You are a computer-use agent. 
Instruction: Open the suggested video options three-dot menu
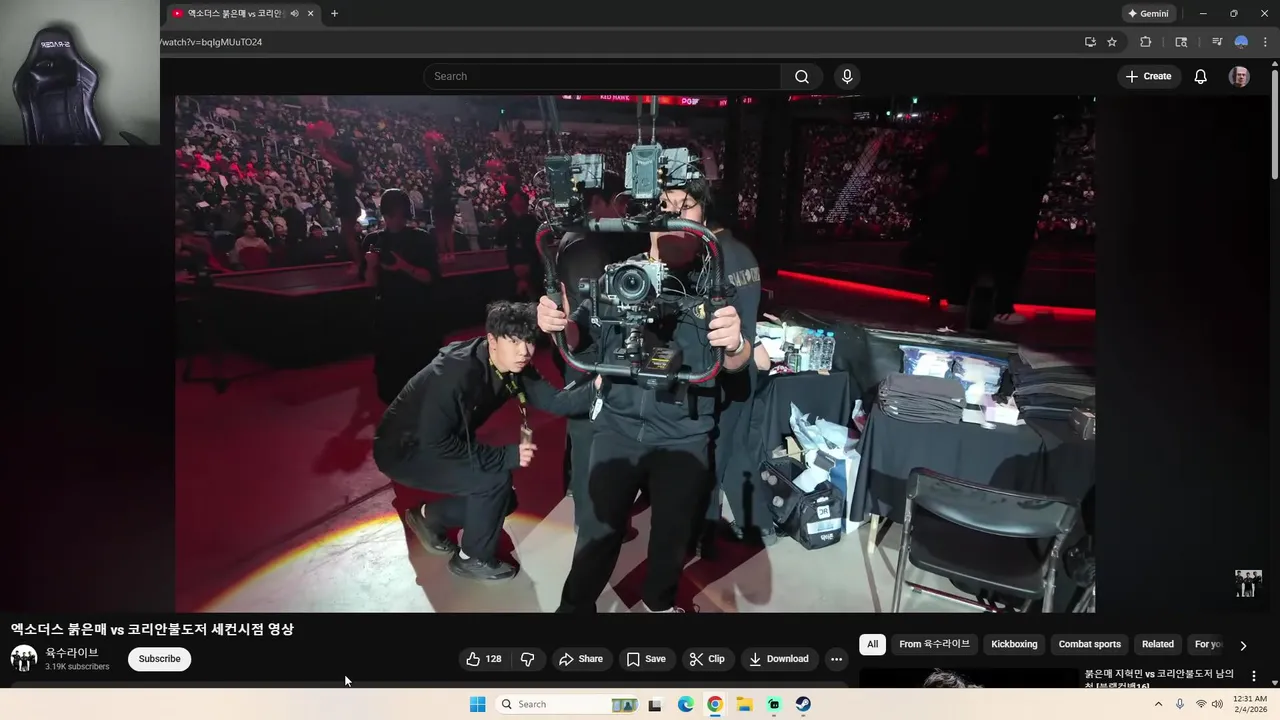(1254, 676)
